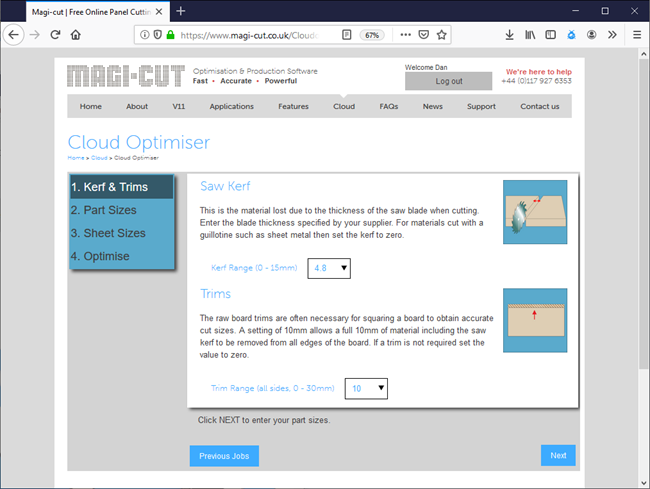Click the saw kerf illustration thumbnail
This screenshot has height=489, width=650.
click(x=534, y=212)
